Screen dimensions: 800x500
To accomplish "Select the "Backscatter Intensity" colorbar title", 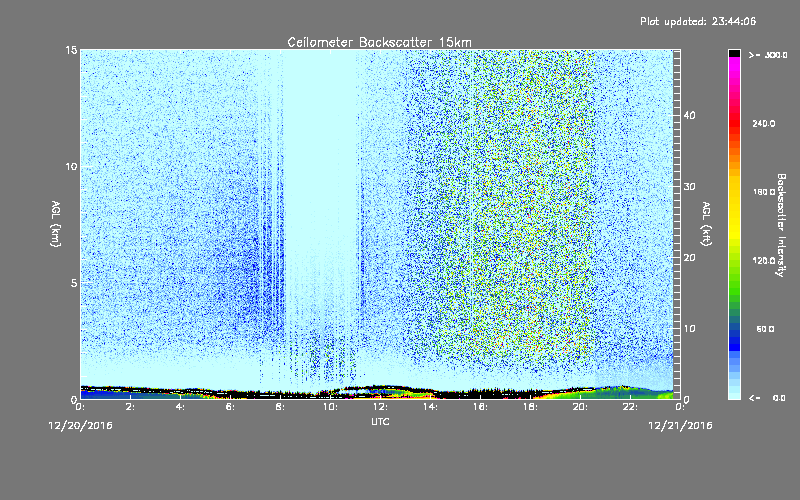I will pyautogui.click(x=781, y=225).
